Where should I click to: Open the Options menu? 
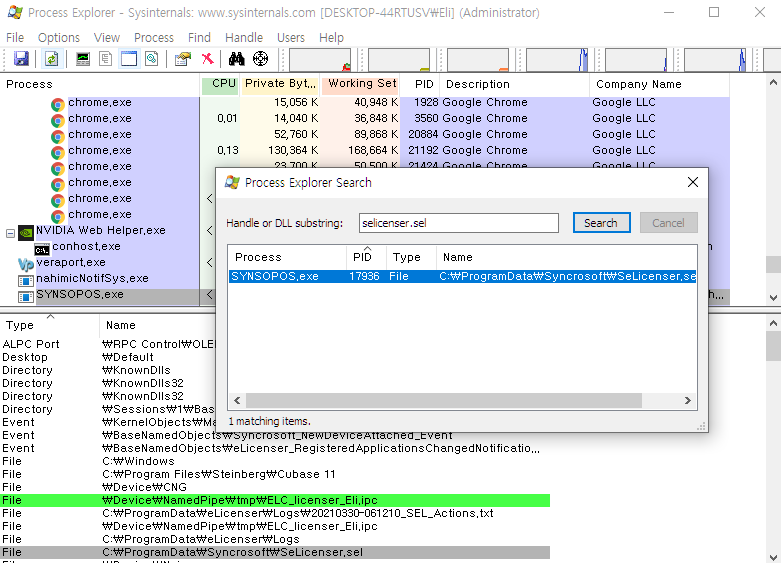click(x=59, y=37)
